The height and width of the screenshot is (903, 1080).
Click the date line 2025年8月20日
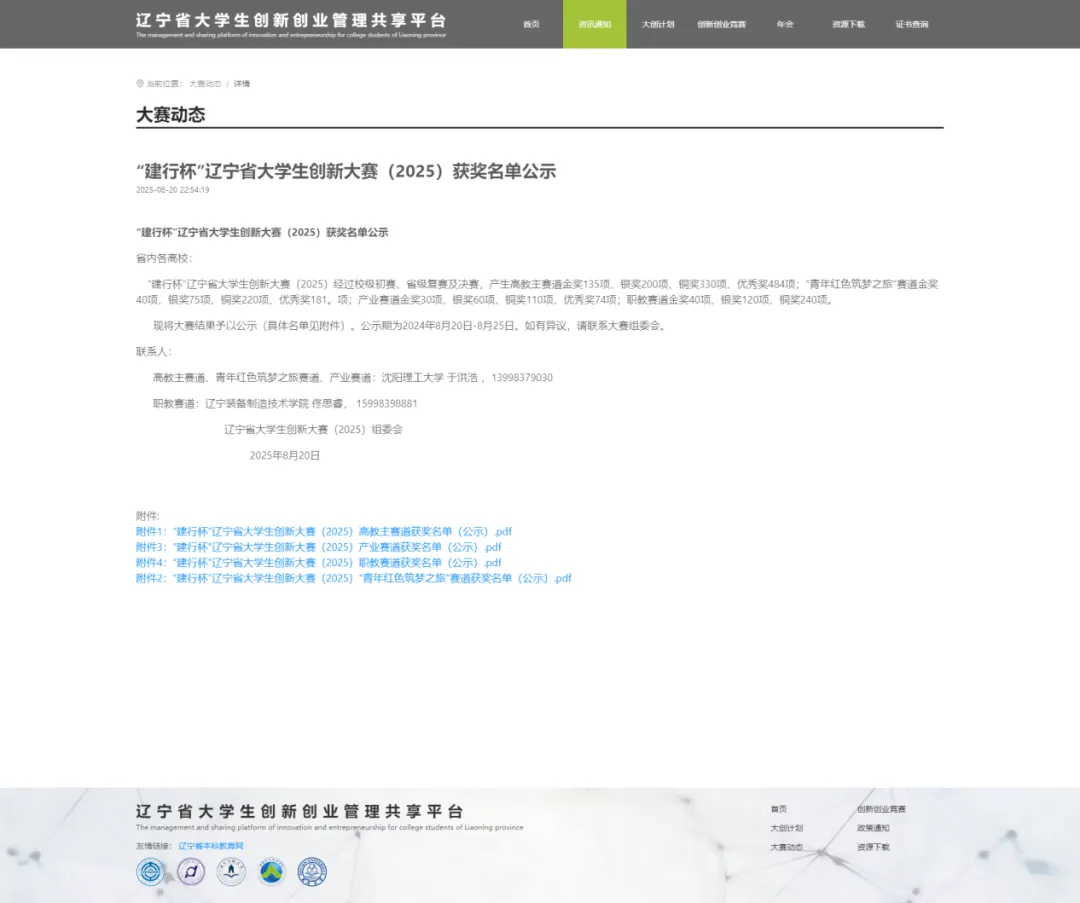284,455
